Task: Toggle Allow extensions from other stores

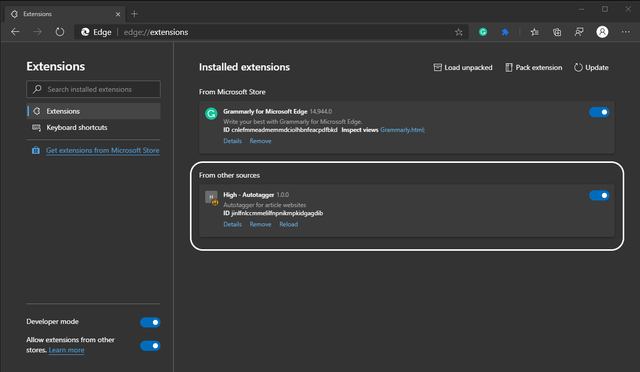Action: pyautogui.click(x=150, y=345)
